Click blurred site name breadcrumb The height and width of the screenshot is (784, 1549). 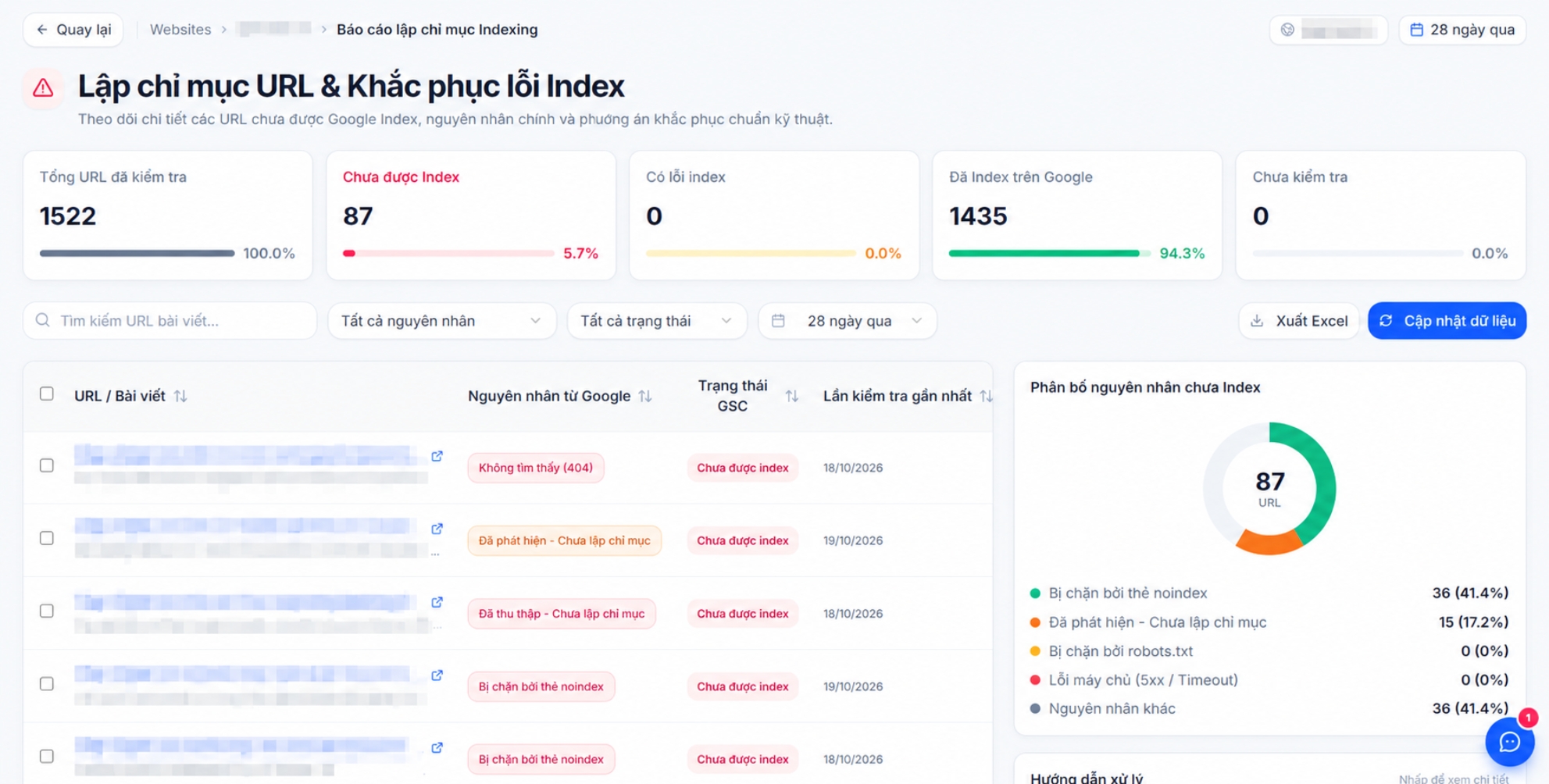pos(275,29)
